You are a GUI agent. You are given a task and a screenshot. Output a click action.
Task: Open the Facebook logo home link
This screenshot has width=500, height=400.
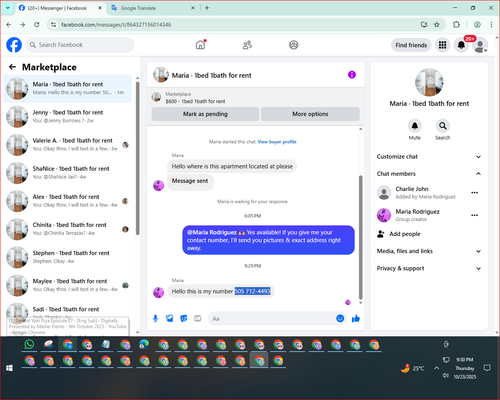(14, 45)
